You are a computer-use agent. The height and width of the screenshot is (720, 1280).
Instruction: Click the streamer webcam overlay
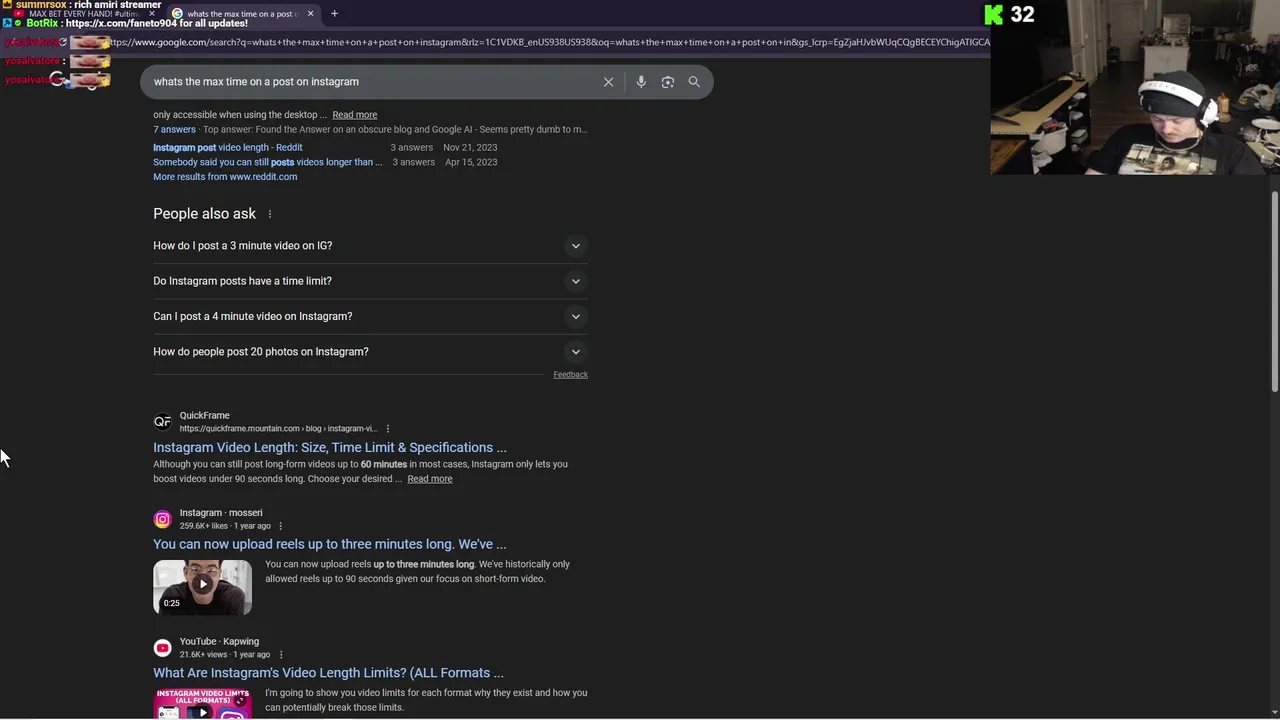[x=1135, y=88]
